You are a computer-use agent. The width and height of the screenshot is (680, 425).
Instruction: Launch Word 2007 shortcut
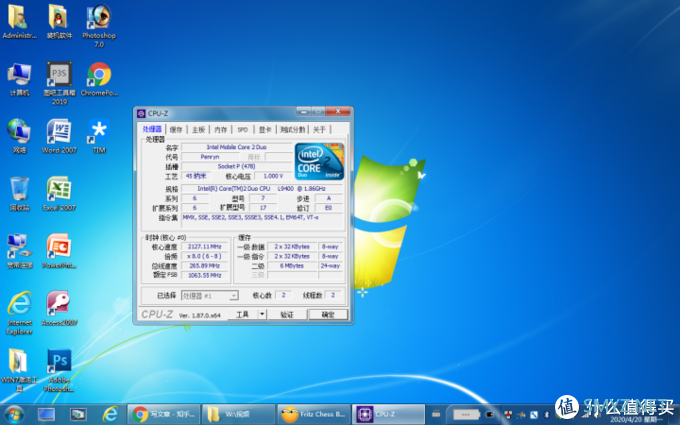(x=59, y=136)
